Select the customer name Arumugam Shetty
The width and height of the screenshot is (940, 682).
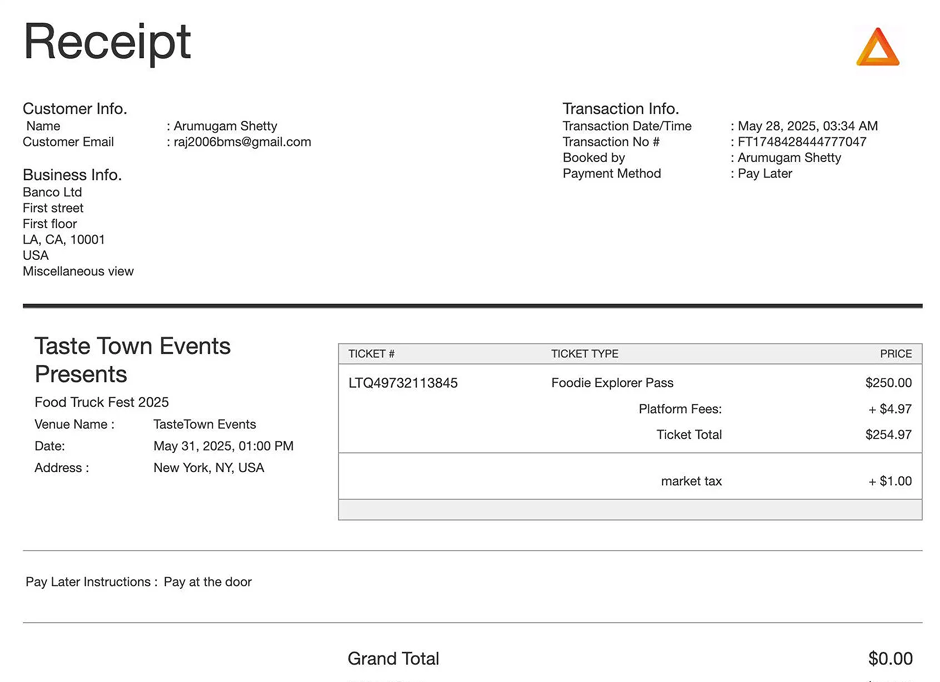[225, 126]
